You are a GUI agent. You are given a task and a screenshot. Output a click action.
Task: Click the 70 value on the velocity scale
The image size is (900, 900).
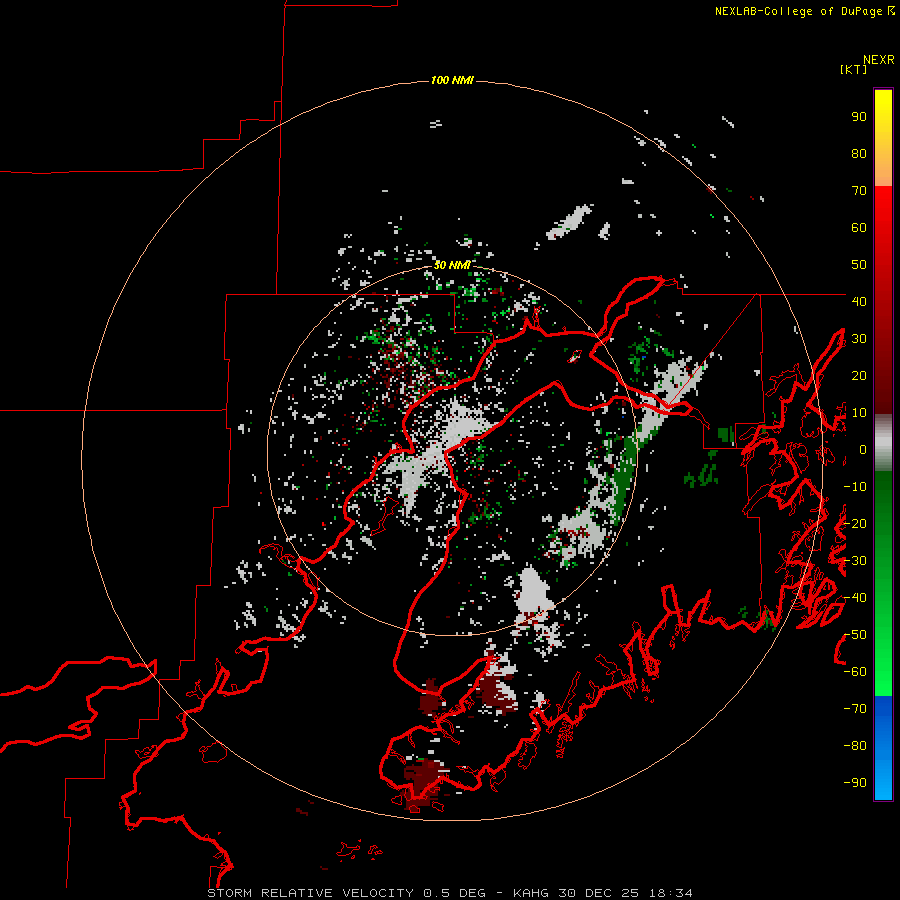(x=859, y=191)
